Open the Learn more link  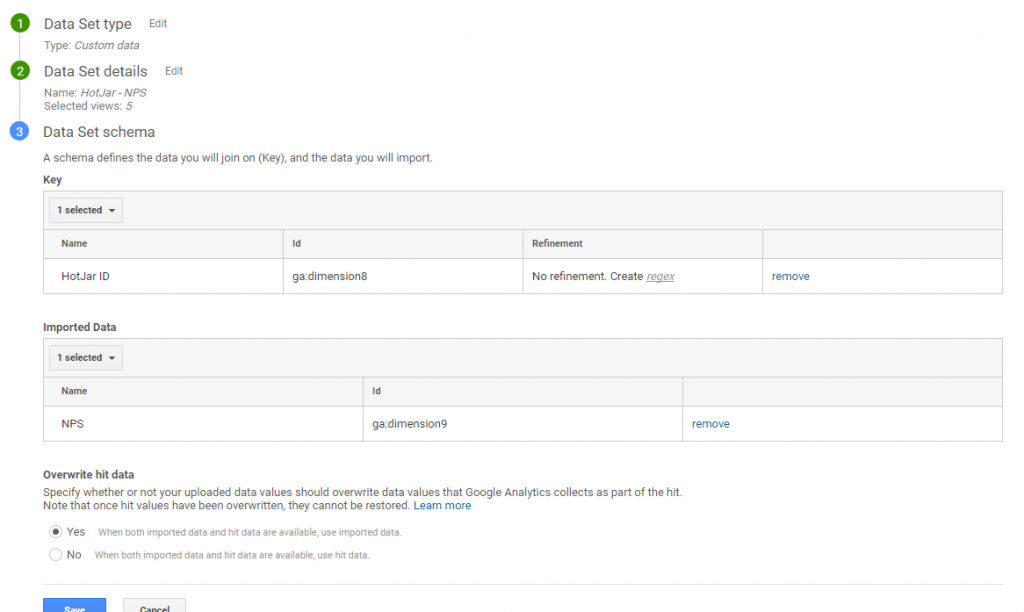click(x=442, y=506)
